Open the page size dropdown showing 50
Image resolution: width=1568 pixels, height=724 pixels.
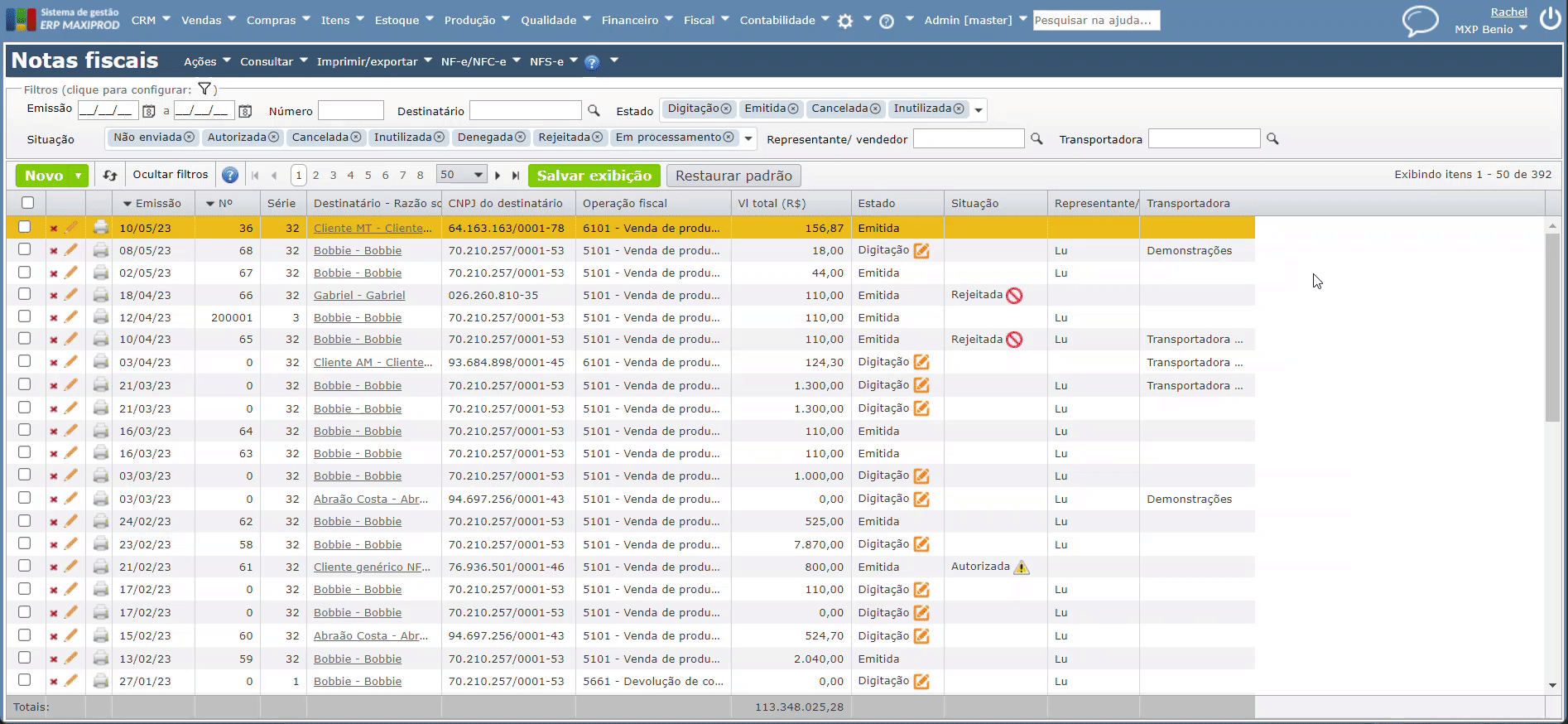(x=461, y=175)
